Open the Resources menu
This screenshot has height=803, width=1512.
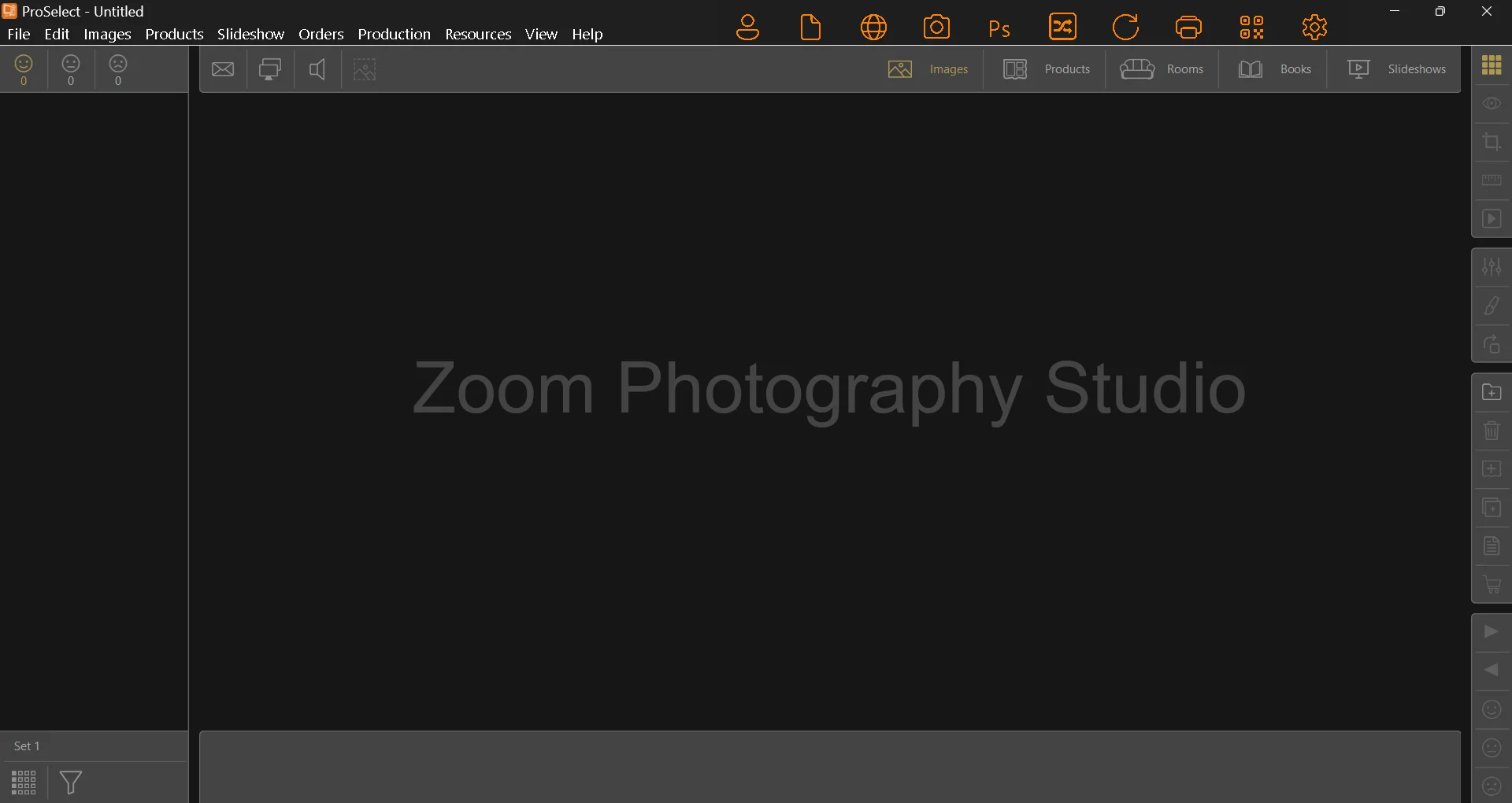(x=478, y=34)
